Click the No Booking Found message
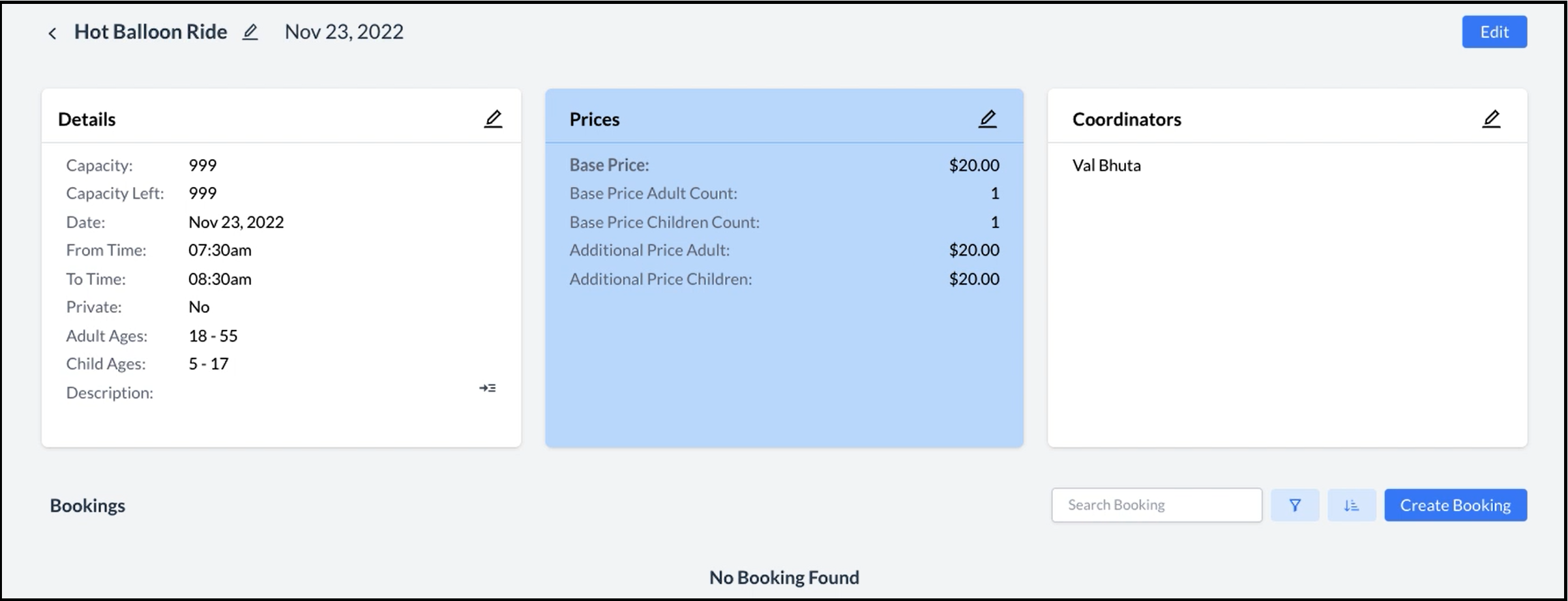Screen dimensions: 1568x601 click(x=784, y=577)
